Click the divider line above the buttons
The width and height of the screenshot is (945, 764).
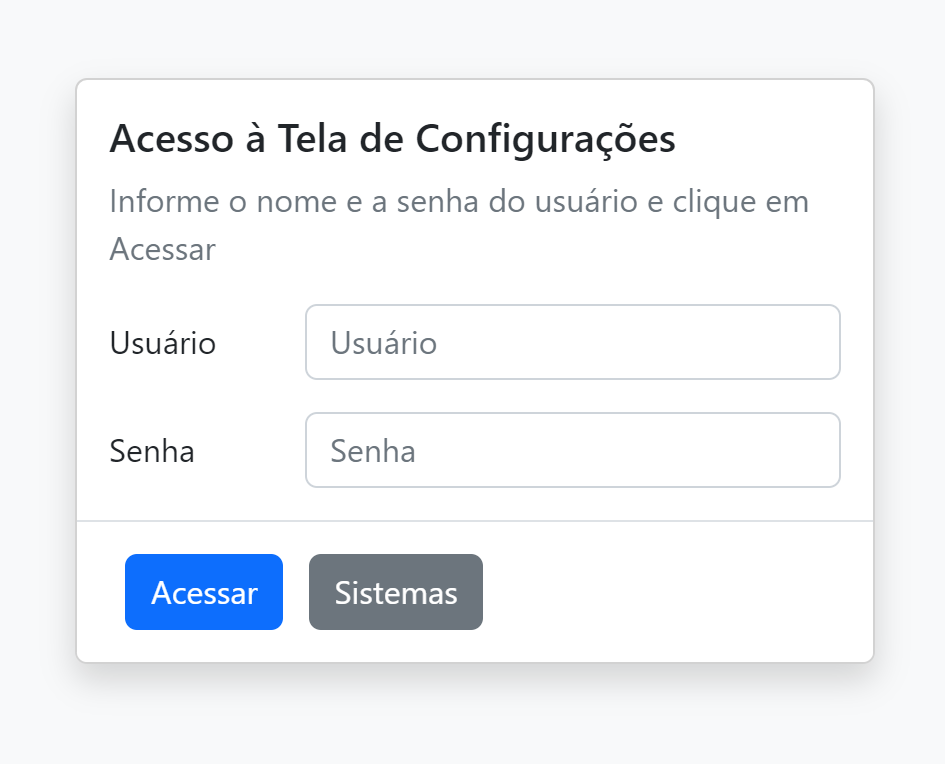[x=475, y=521]
